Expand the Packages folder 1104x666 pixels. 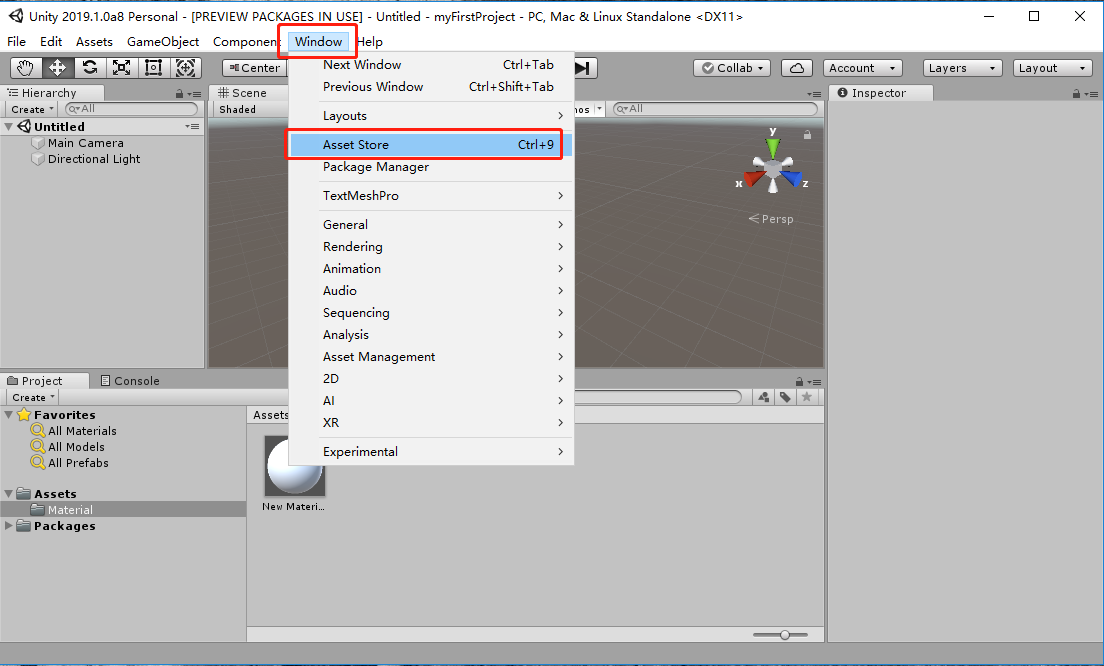(8, 525)
